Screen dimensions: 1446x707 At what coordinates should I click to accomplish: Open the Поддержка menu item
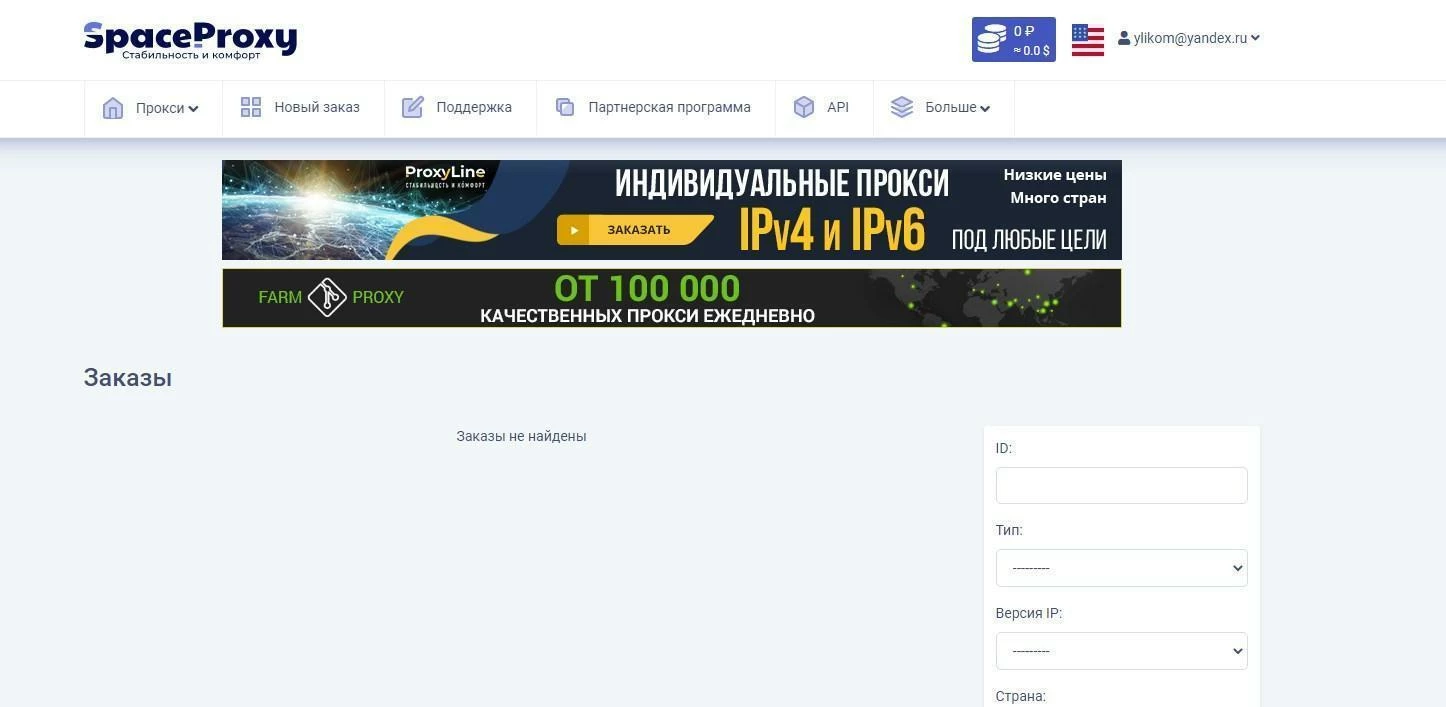coord(460,108)
